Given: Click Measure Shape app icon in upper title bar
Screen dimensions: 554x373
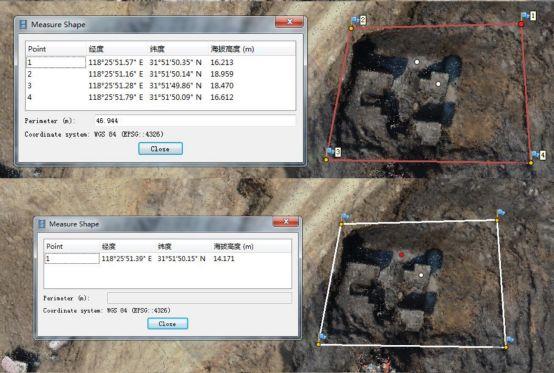Looking at the screenshot, I should point(23,24).
